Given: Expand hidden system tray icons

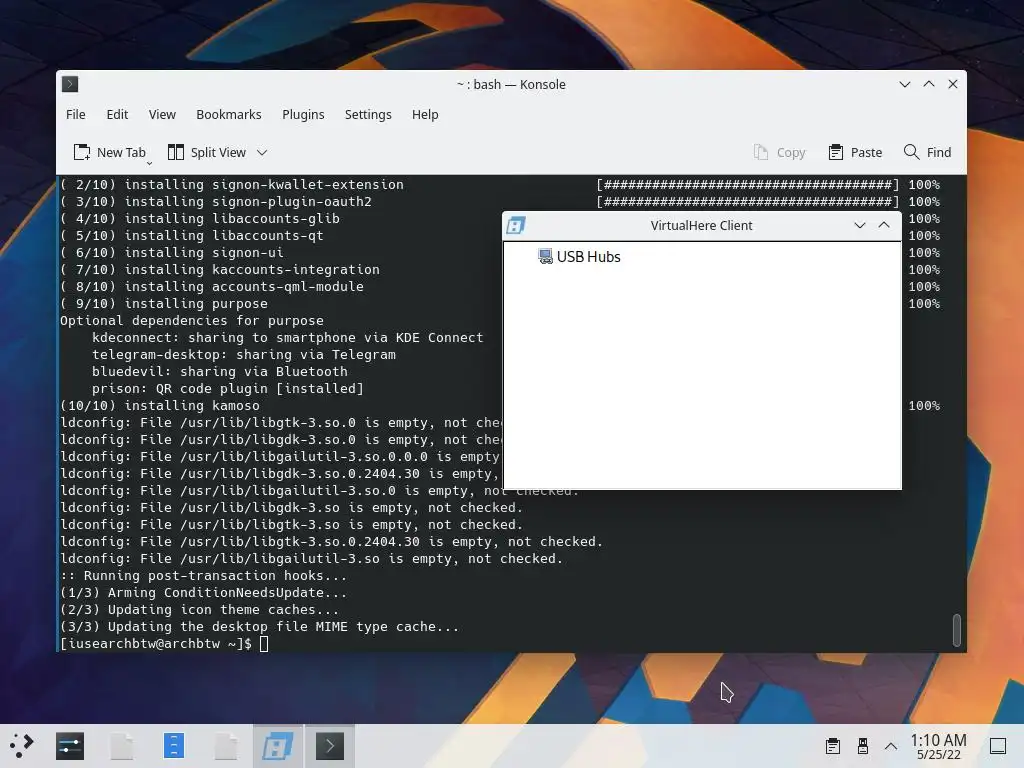Looking at the screenshot, I should pos(891,746).
